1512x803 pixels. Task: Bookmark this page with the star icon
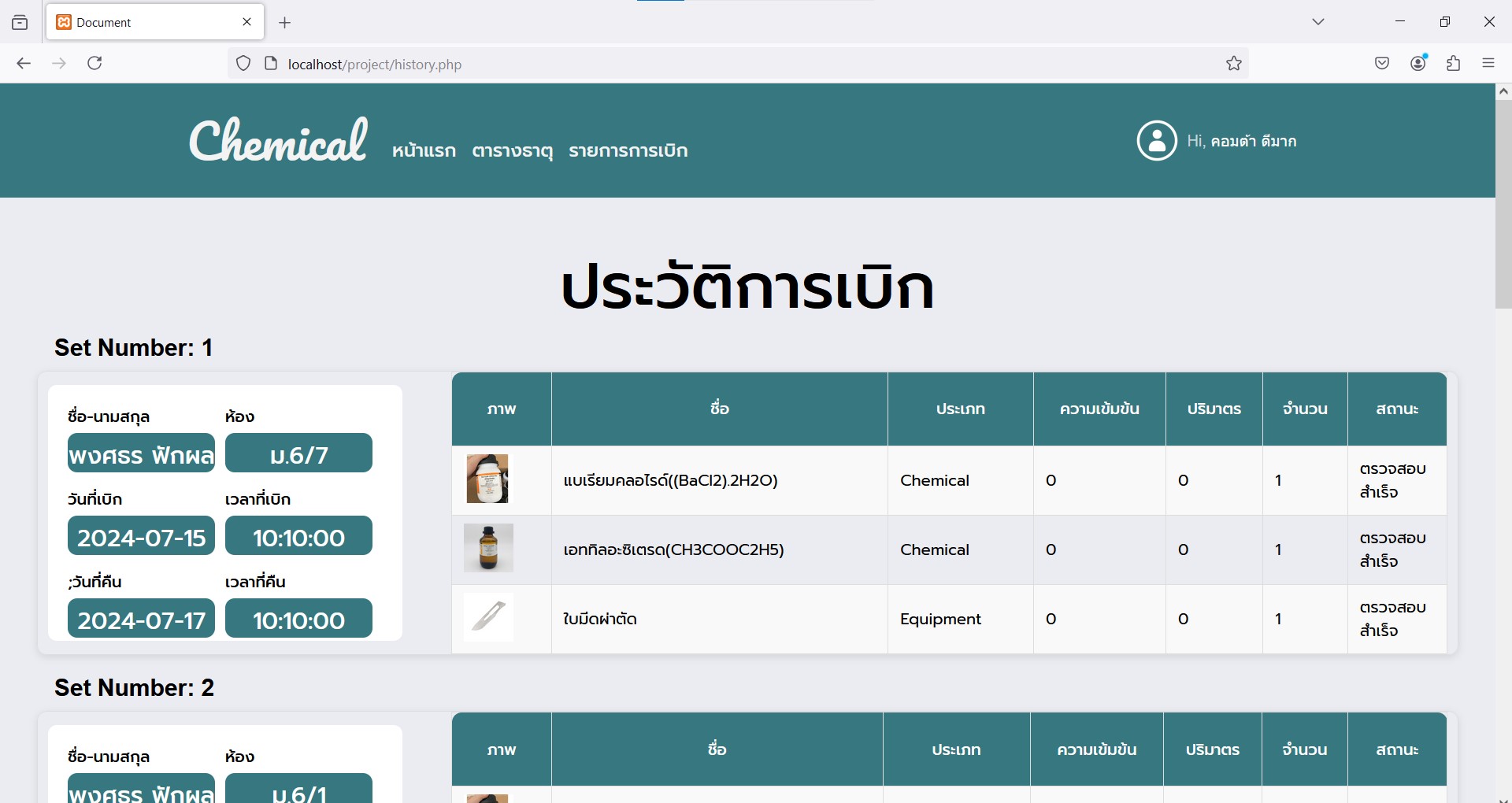[1234, 64]
